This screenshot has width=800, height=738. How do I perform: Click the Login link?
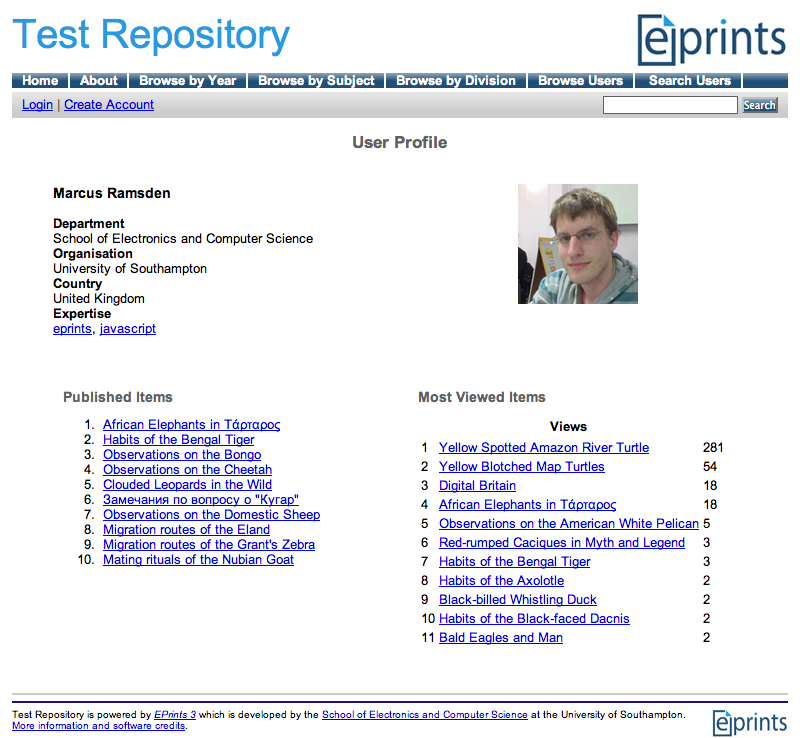[37, 104]
